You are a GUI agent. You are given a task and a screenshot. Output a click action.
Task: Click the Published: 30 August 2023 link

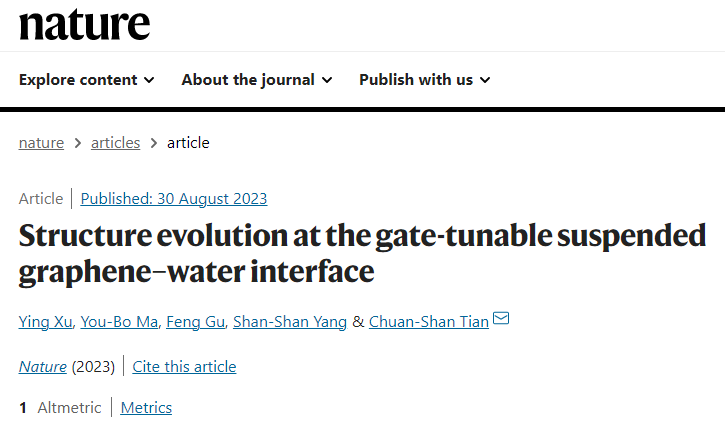[x=174, y=199]
